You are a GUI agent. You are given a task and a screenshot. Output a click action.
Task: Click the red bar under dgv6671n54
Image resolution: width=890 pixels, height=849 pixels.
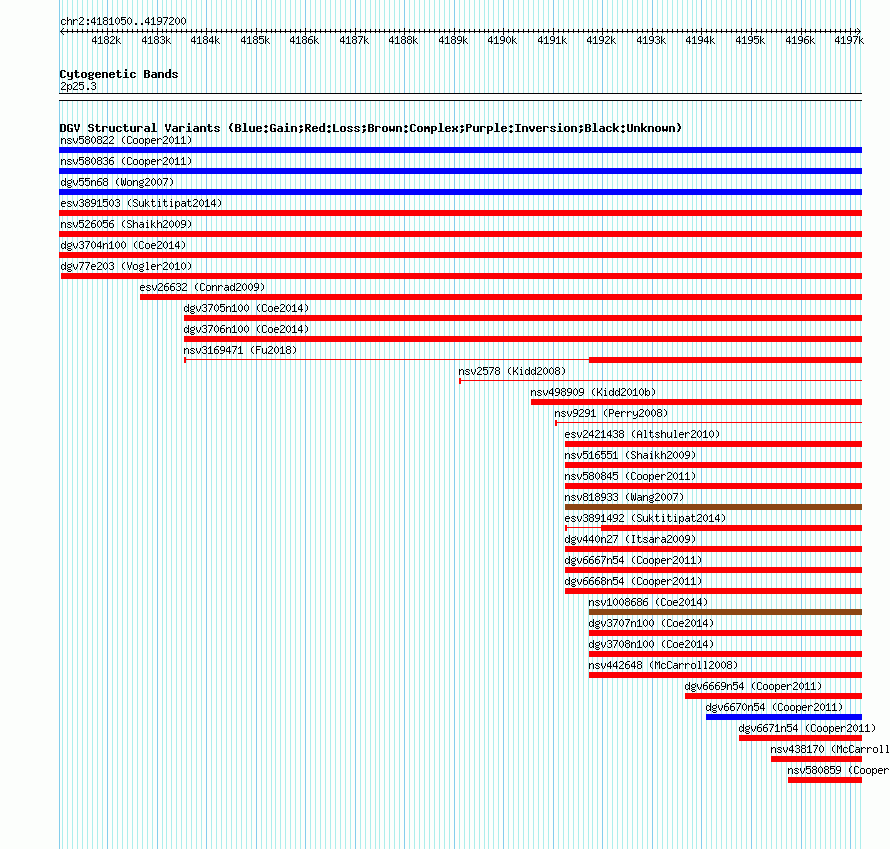(x=800, y=738)
